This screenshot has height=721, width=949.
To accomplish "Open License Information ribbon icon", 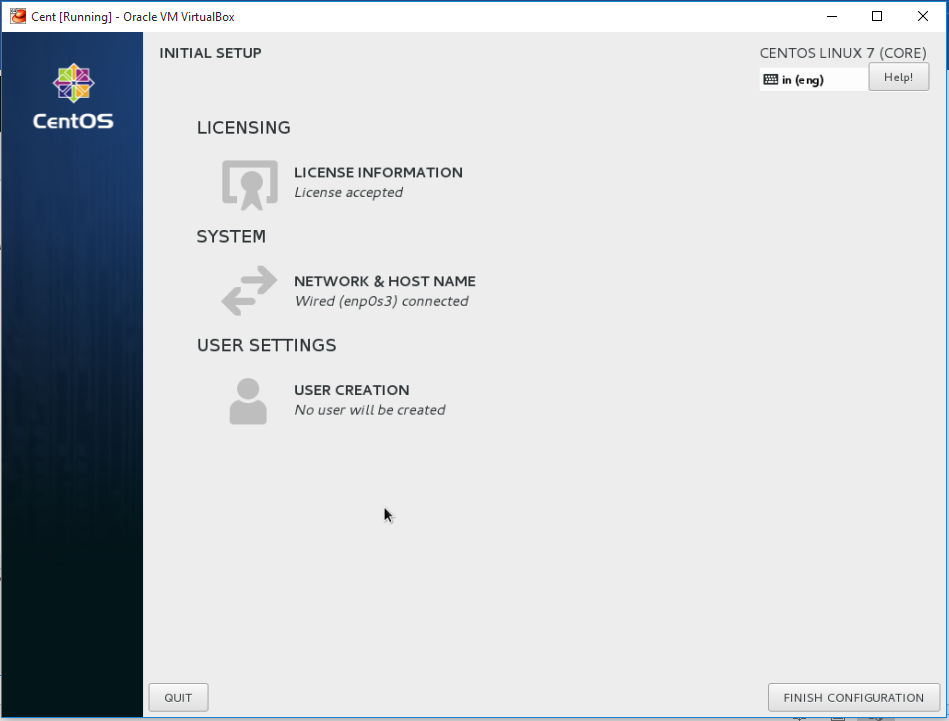I will coord(250,185).
